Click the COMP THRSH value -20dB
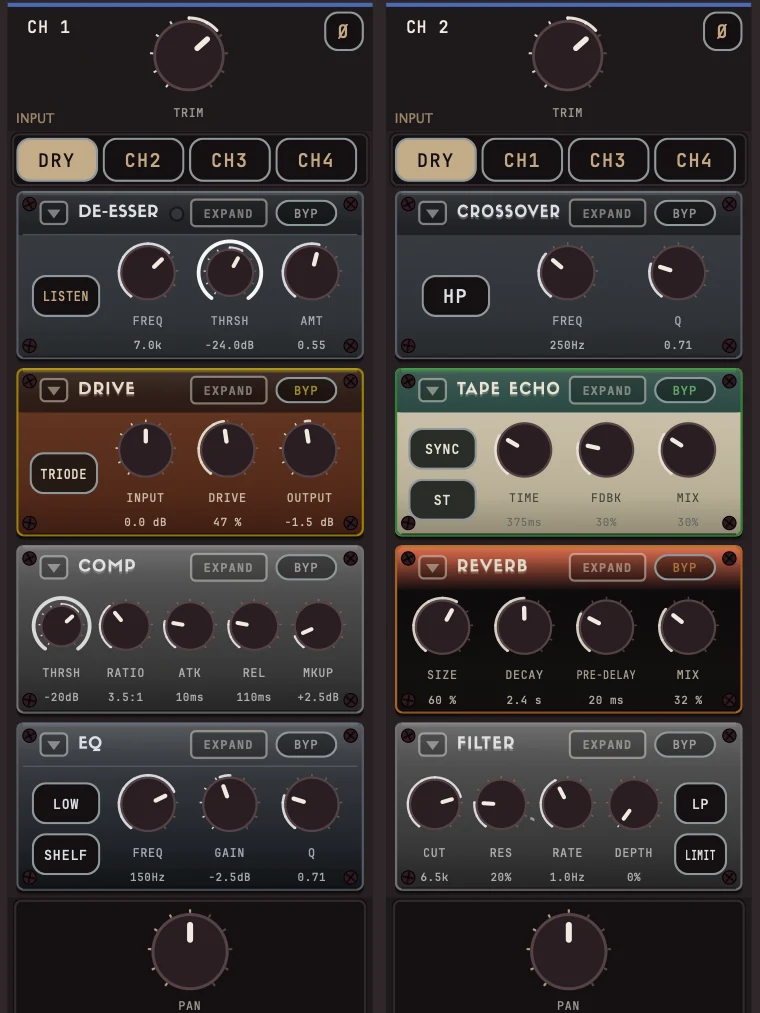The height and width of the screenshot is (1013, 760). point(61,698)
